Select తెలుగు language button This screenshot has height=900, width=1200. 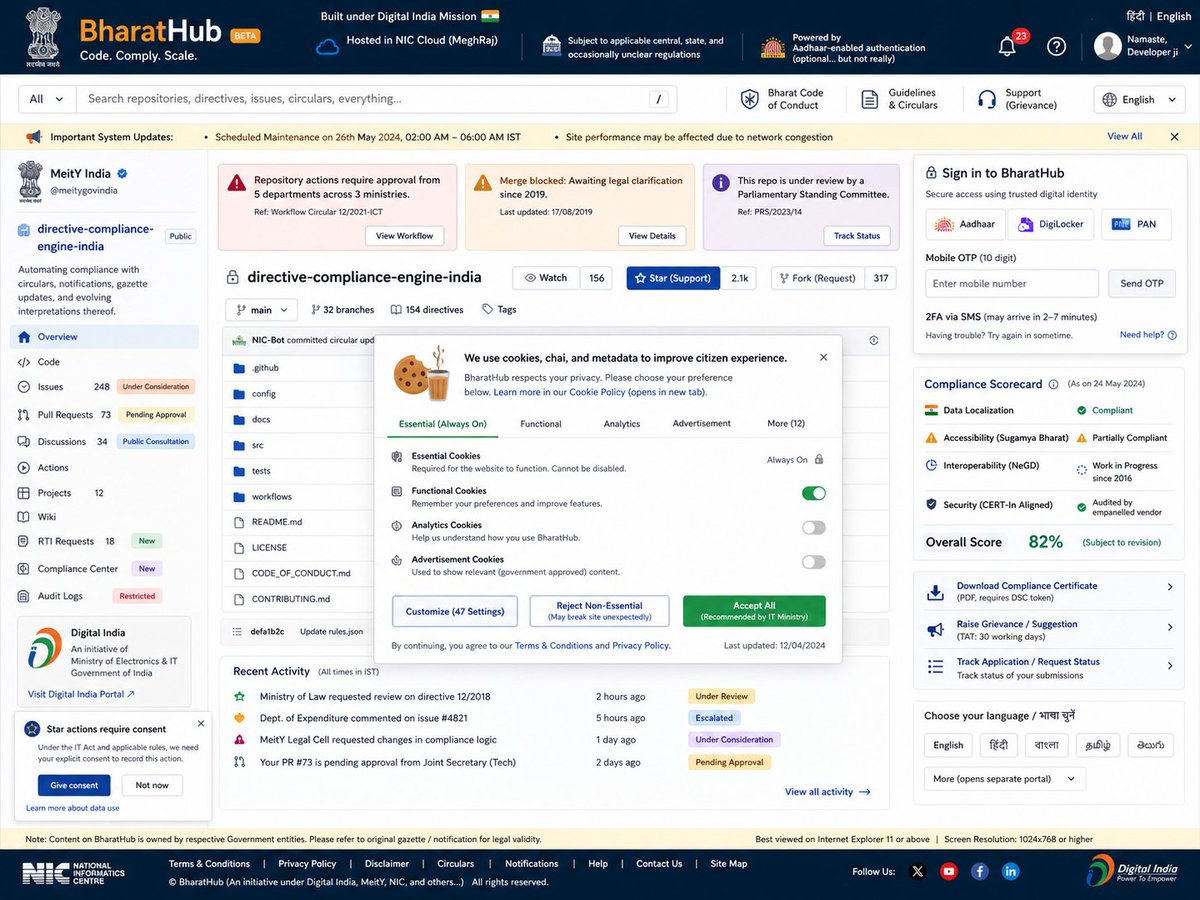(1151, 745)
